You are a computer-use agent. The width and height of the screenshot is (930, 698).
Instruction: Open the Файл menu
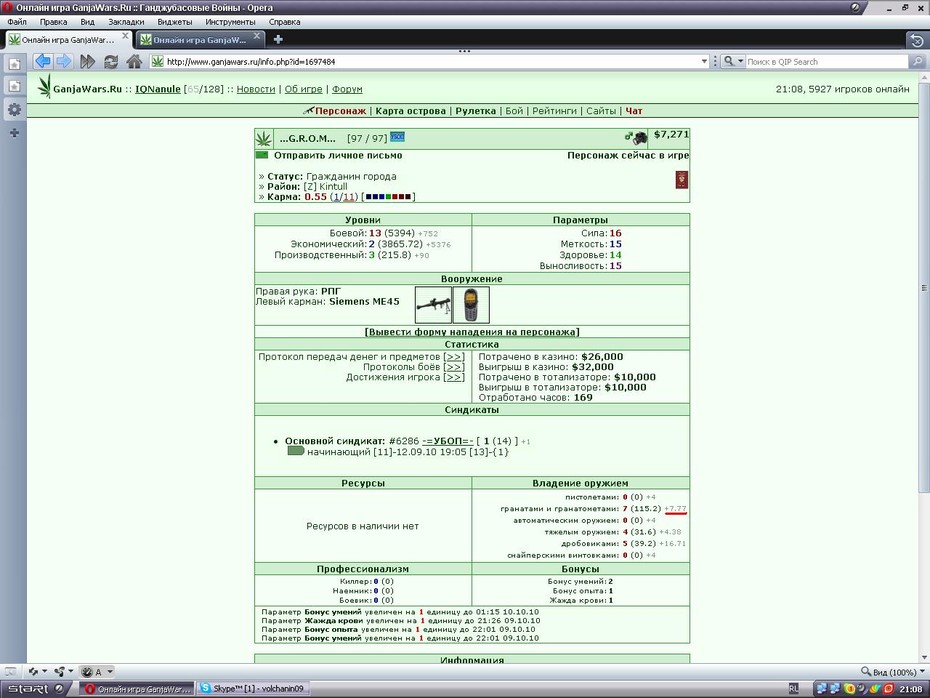tap(17, 22)
